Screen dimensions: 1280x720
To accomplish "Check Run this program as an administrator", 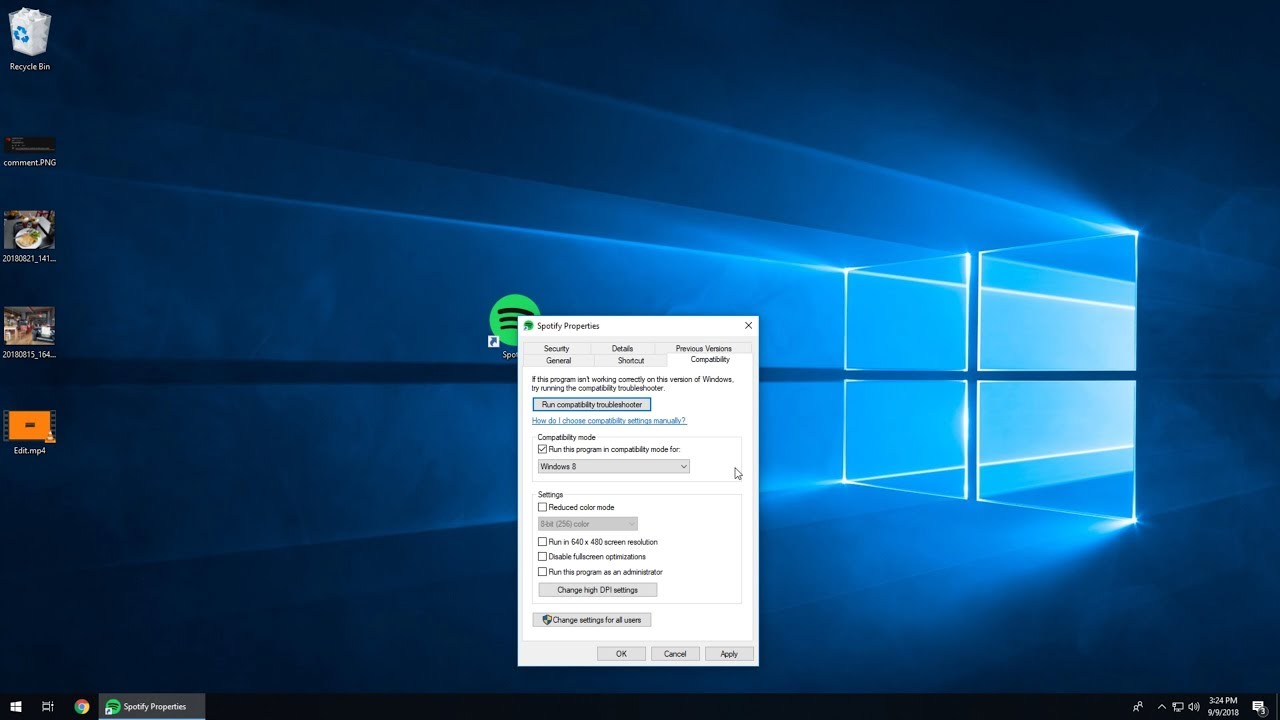I will [543, 572].
